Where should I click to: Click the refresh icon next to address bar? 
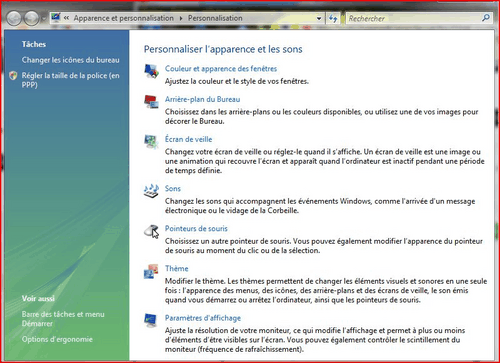(333, 18)
